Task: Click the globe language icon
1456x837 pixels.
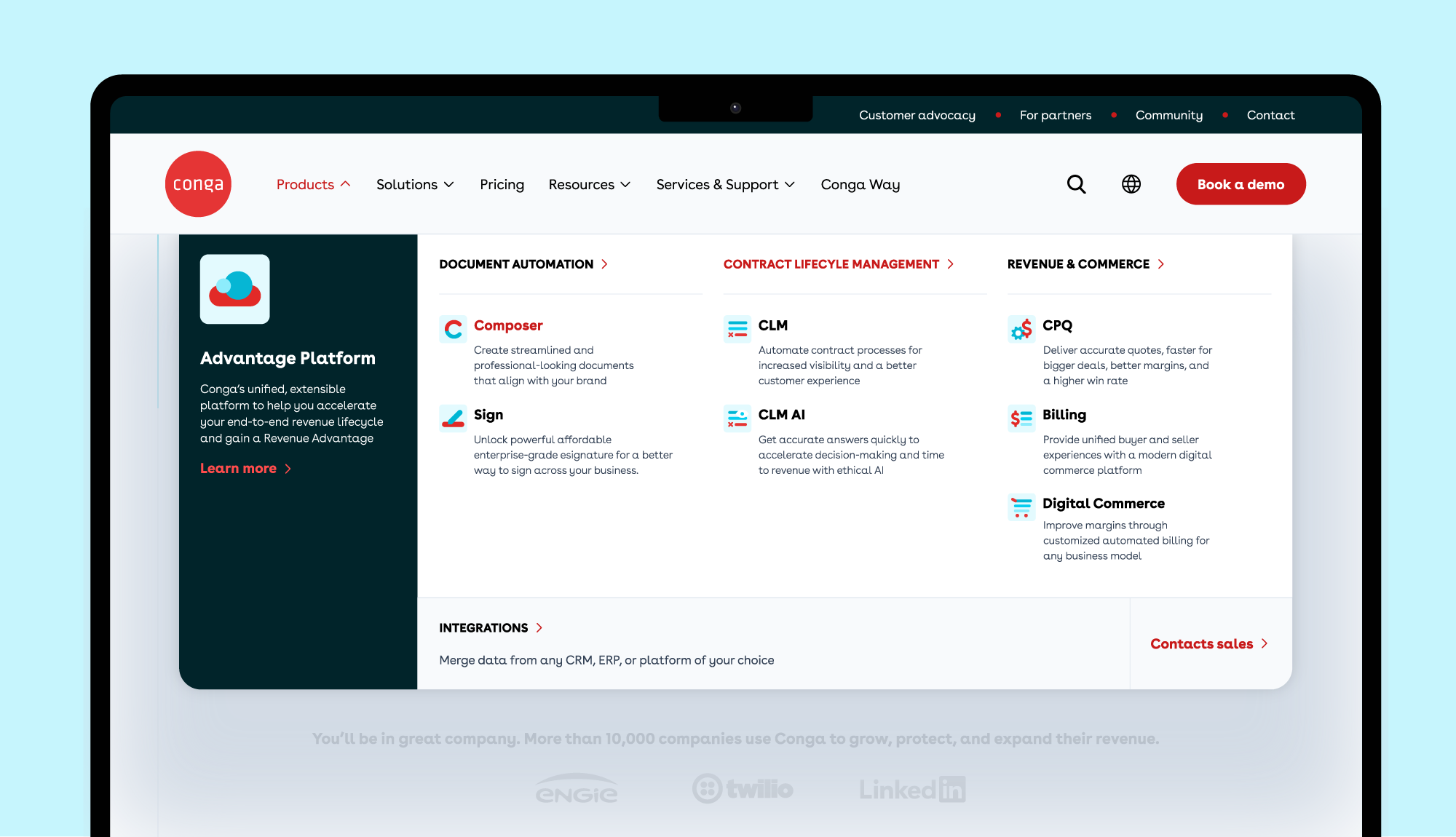Action: tap(1131, 184)
